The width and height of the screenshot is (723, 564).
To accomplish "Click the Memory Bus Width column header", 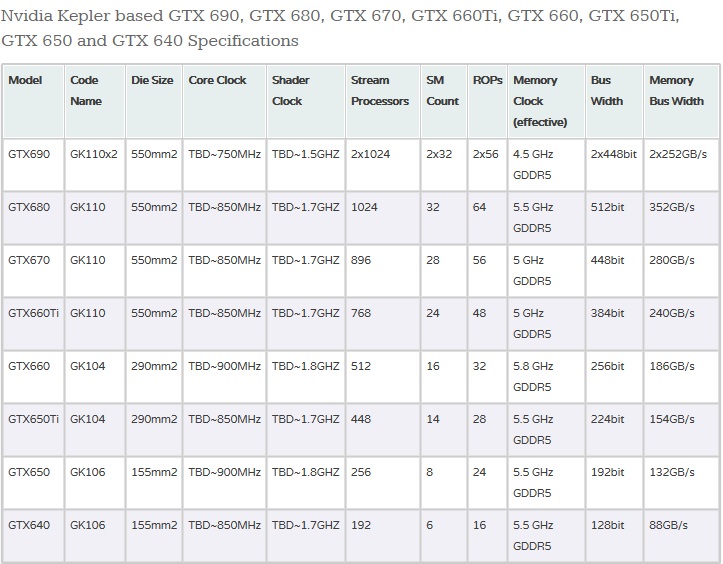I will (x=681, y=101).
